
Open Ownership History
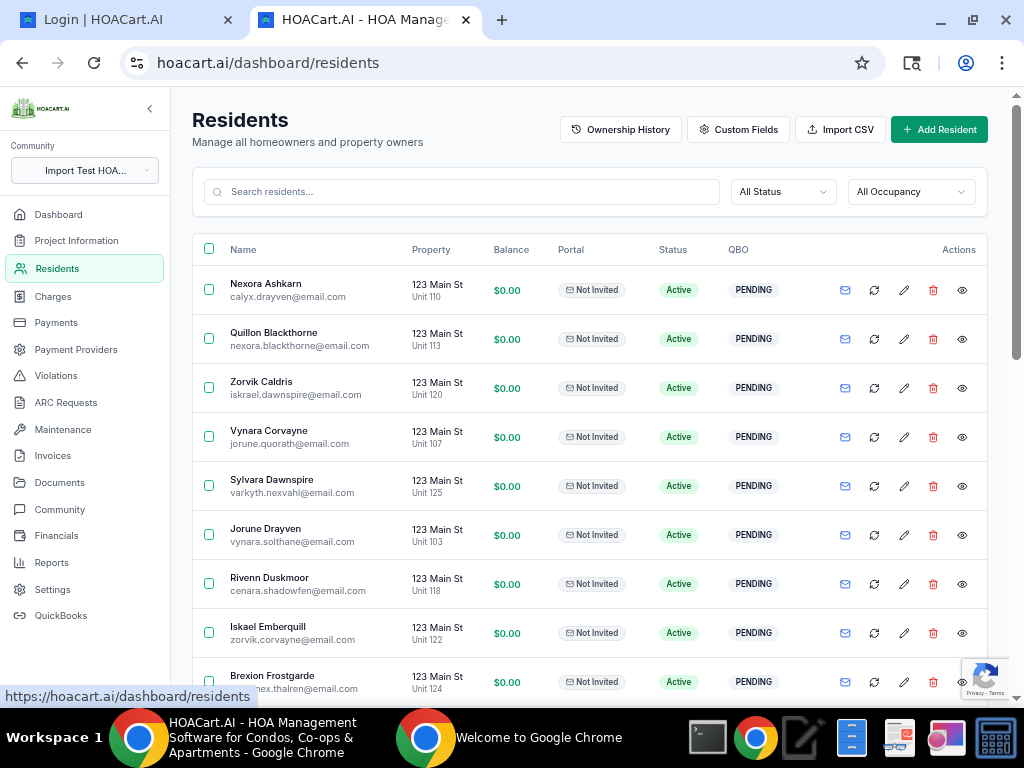point(620,129)
